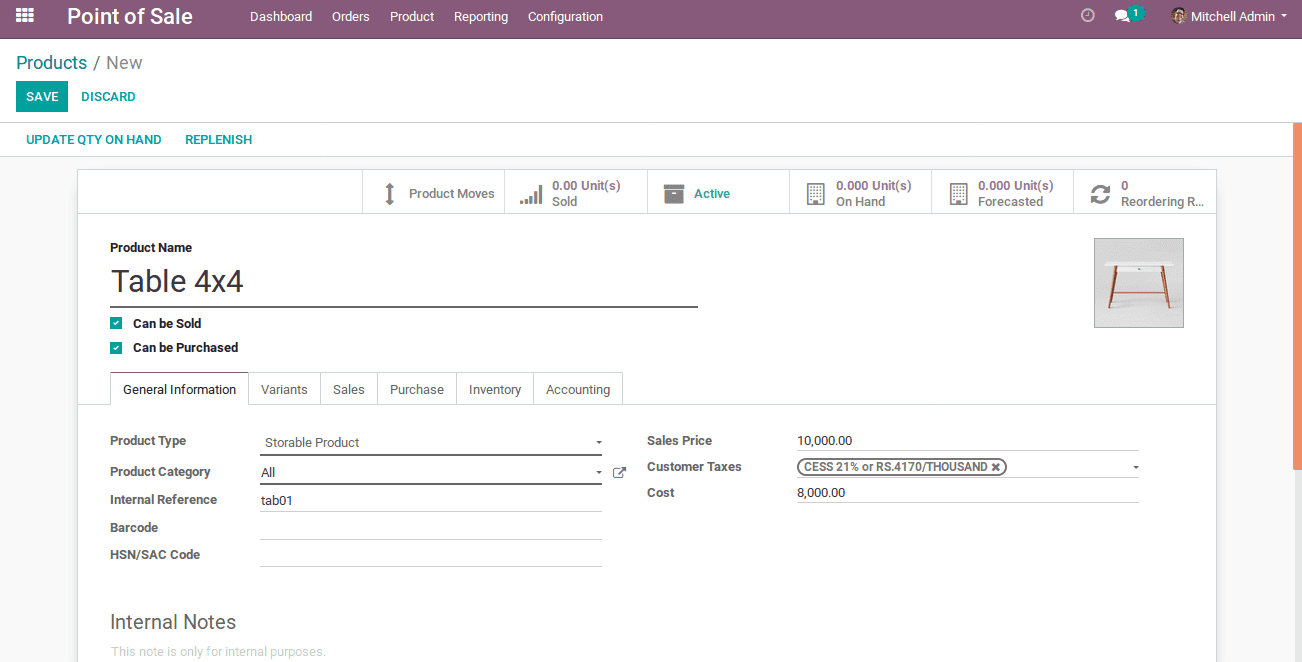Open the activities clock icon
Viewport: 1302px width, 662px height.
tap(1088, 16)
